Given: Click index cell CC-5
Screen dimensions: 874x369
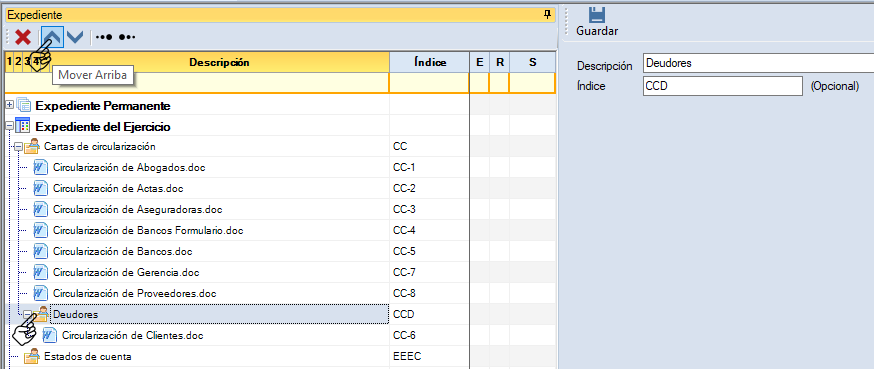Looking at the screenshot, I should click(429, 251).
